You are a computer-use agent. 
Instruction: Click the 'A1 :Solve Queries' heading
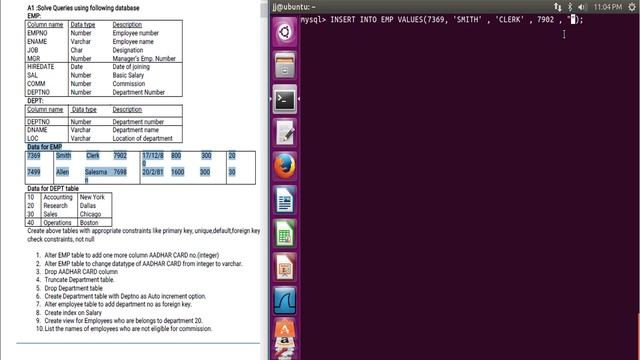83,8
